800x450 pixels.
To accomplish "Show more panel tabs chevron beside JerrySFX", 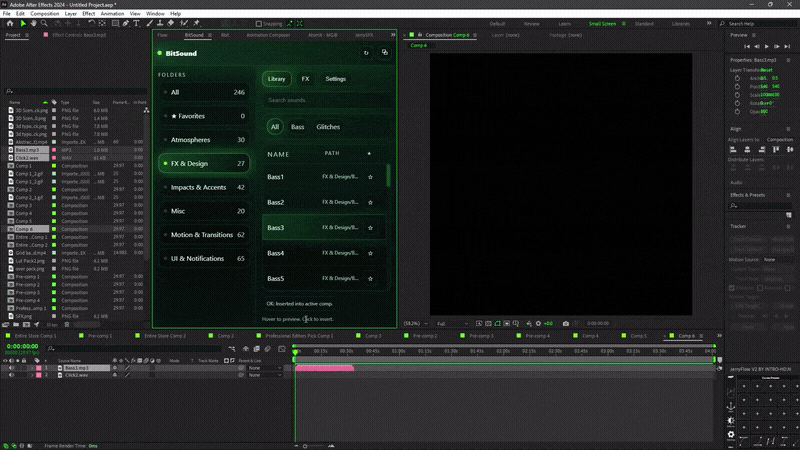I will tap(393, 35).
